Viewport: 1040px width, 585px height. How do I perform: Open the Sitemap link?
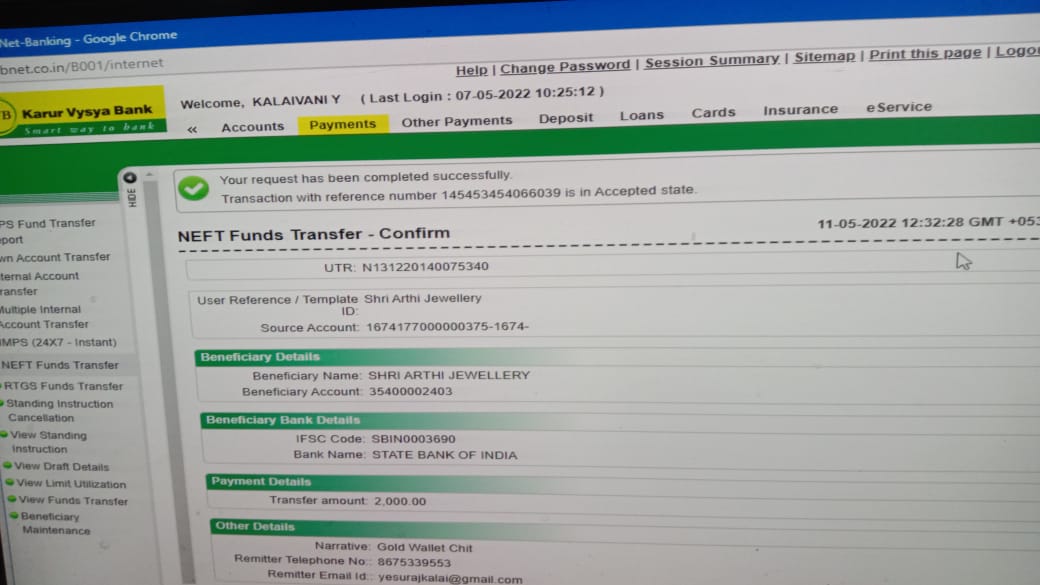tap(824, 57)
